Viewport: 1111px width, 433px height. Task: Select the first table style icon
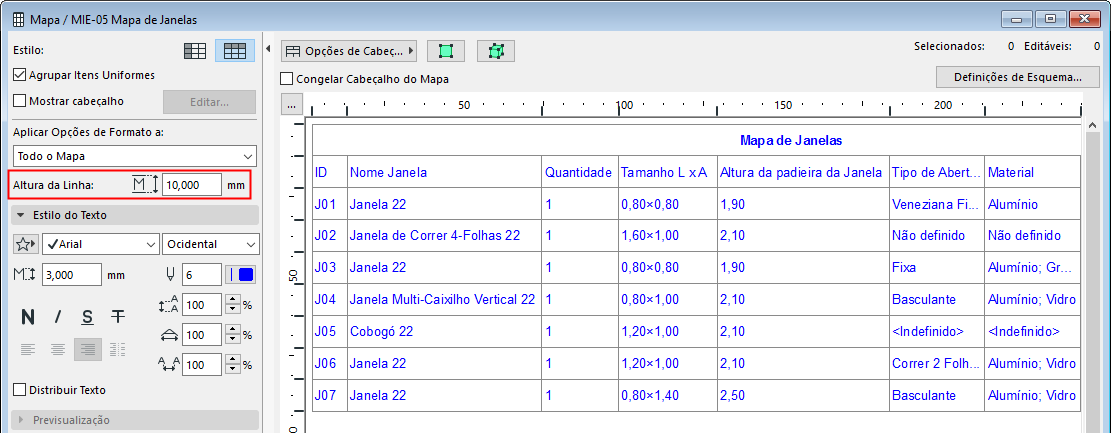pyautogui.click(x=195, y=51)
